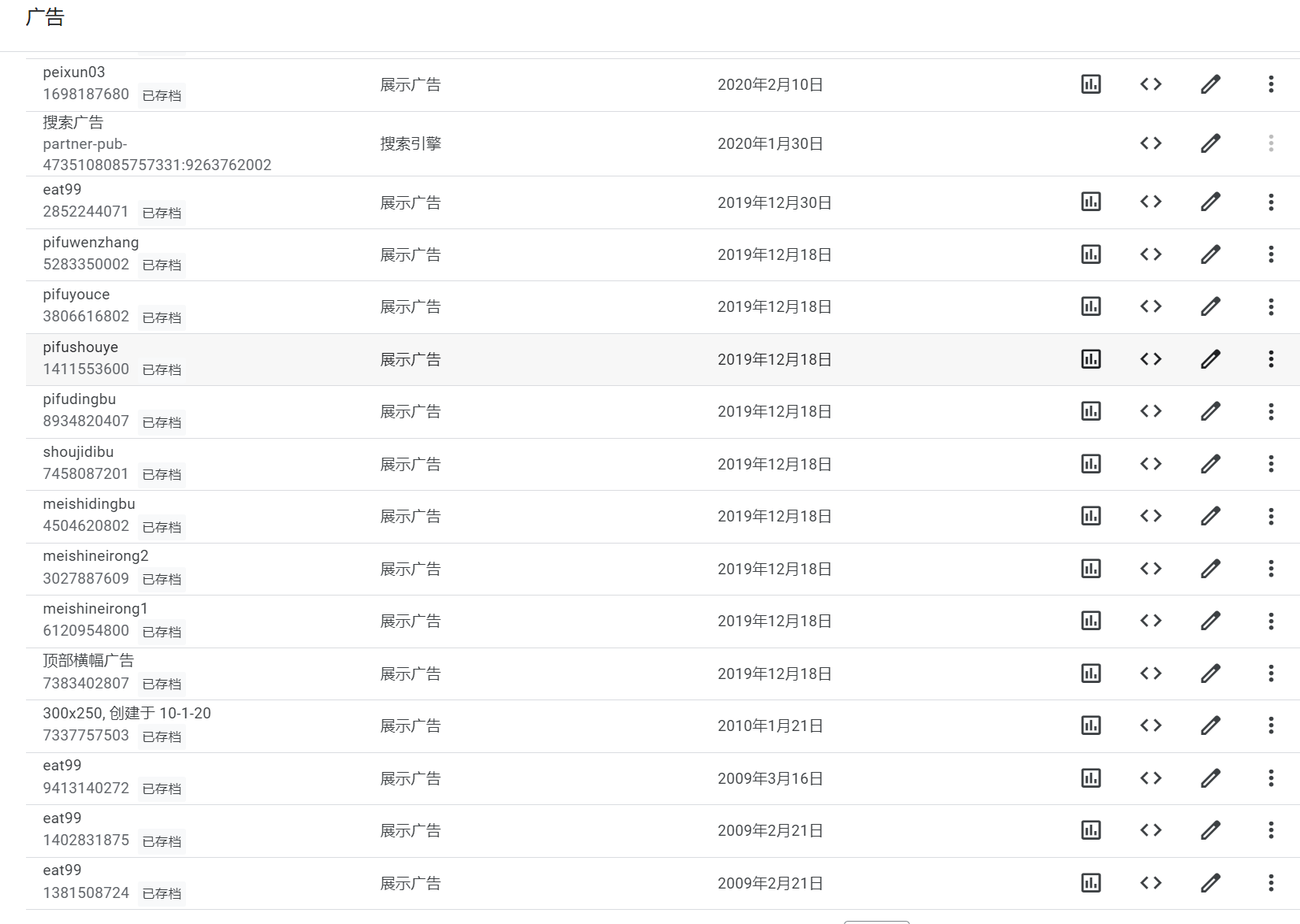This screenshot has width=1300, height=924.
Task: Select the pifushouye name text
Action: [80, 347]
